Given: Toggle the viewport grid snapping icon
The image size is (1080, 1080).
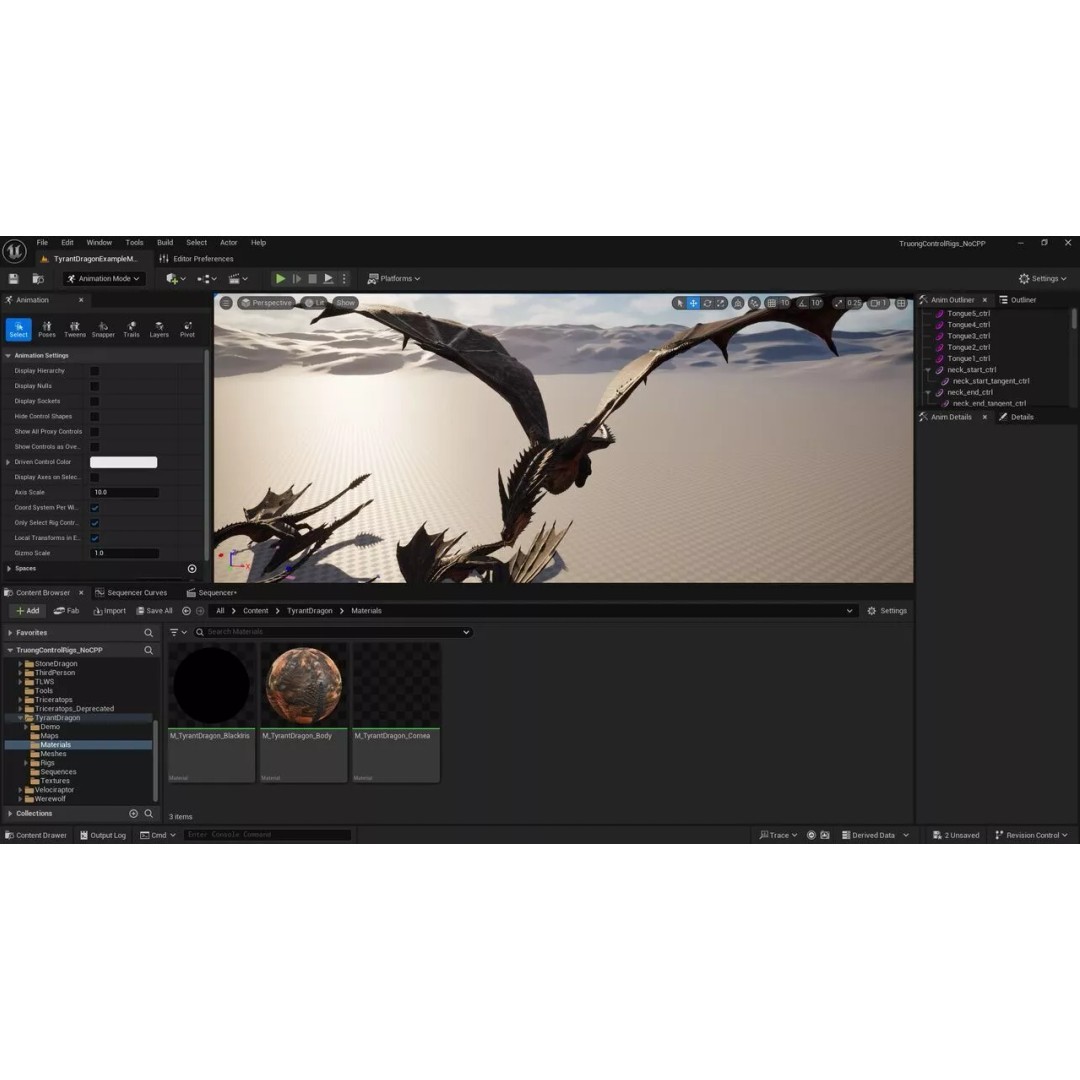Looking at the screenshot, I should [771, 303].
